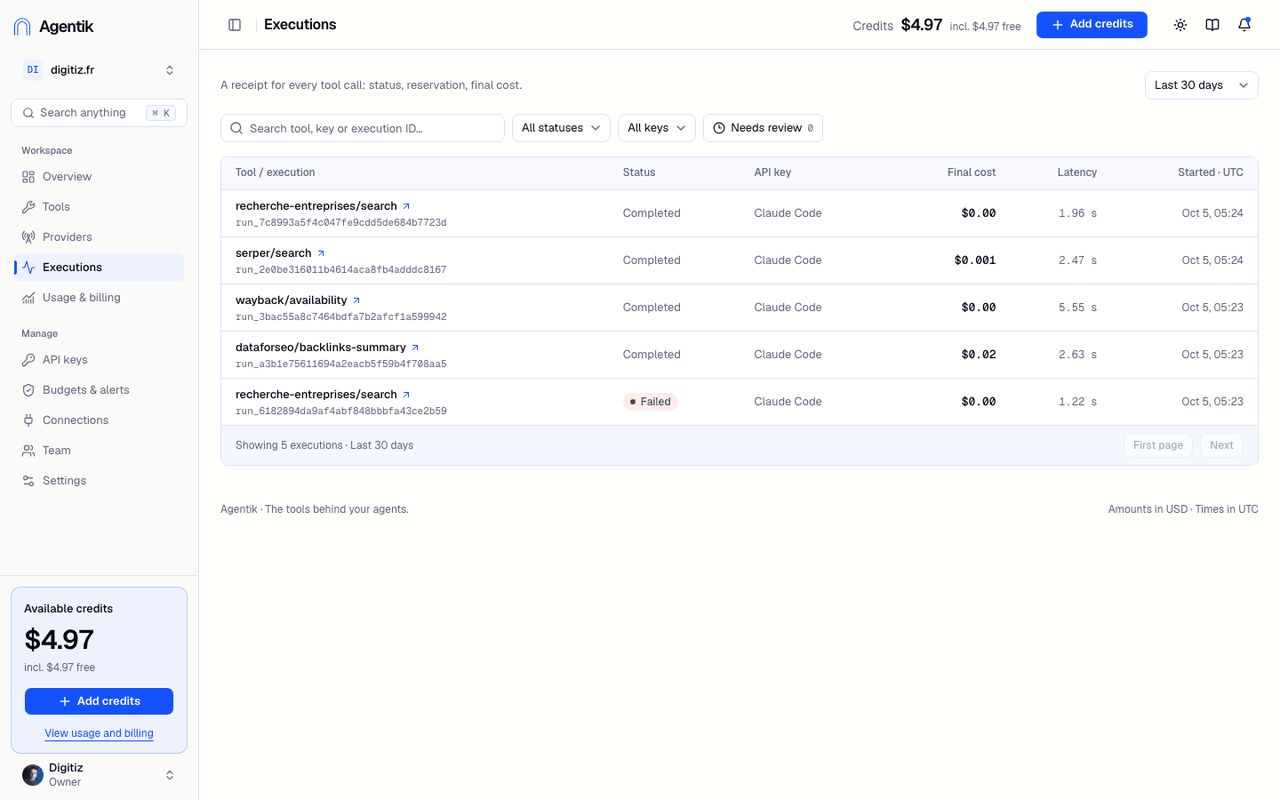
Task: Open notifications bell icon
Action: tap(1244, 25)
